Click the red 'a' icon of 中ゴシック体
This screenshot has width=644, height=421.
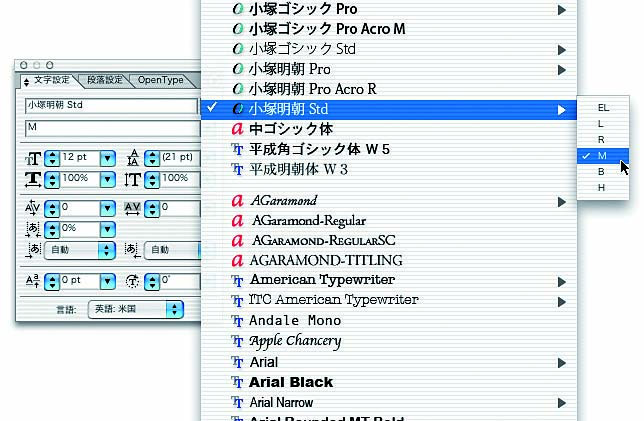coord(238,129)
